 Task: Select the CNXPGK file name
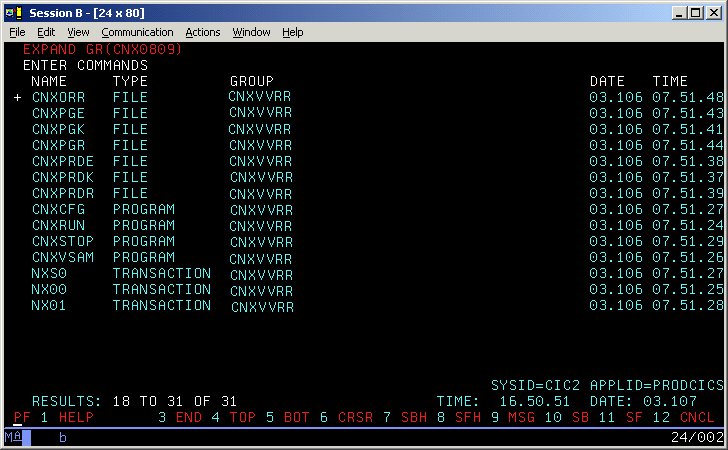[58, 129]
